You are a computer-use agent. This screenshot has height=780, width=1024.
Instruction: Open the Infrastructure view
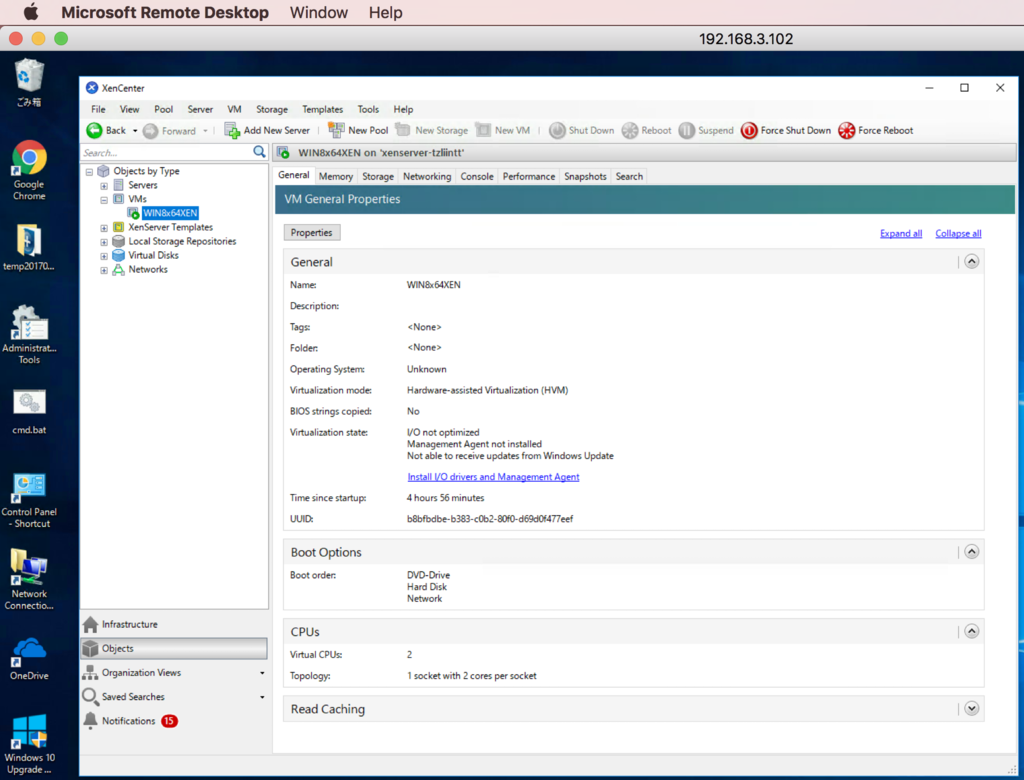[174, 625]
